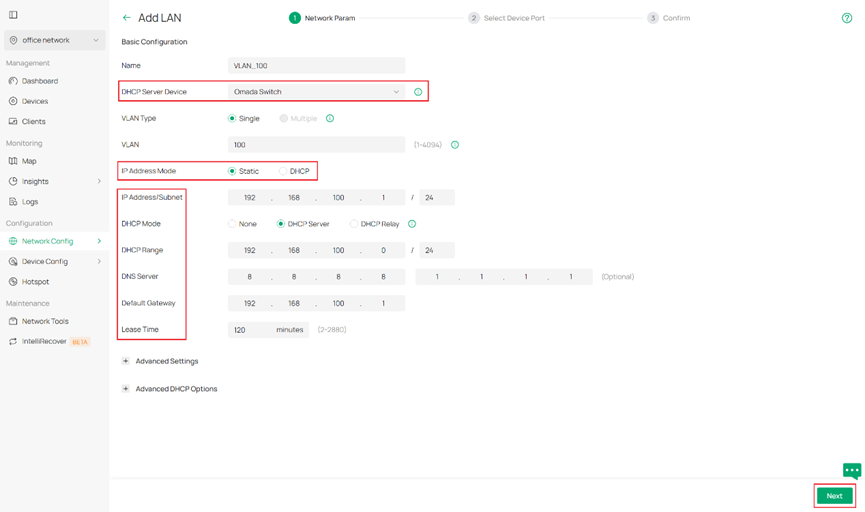Click info icon next to DHCP Relay

click(412, 224)
